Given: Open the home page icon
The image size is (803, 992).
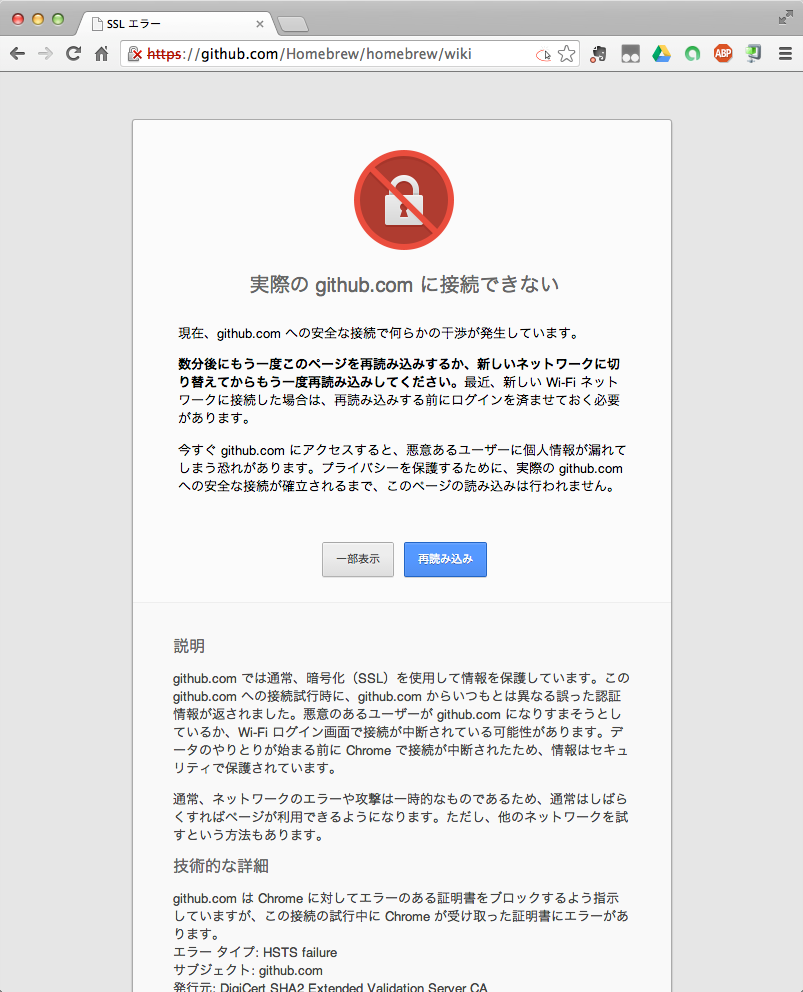Looking at the screenshot, I should pos(101,54).
